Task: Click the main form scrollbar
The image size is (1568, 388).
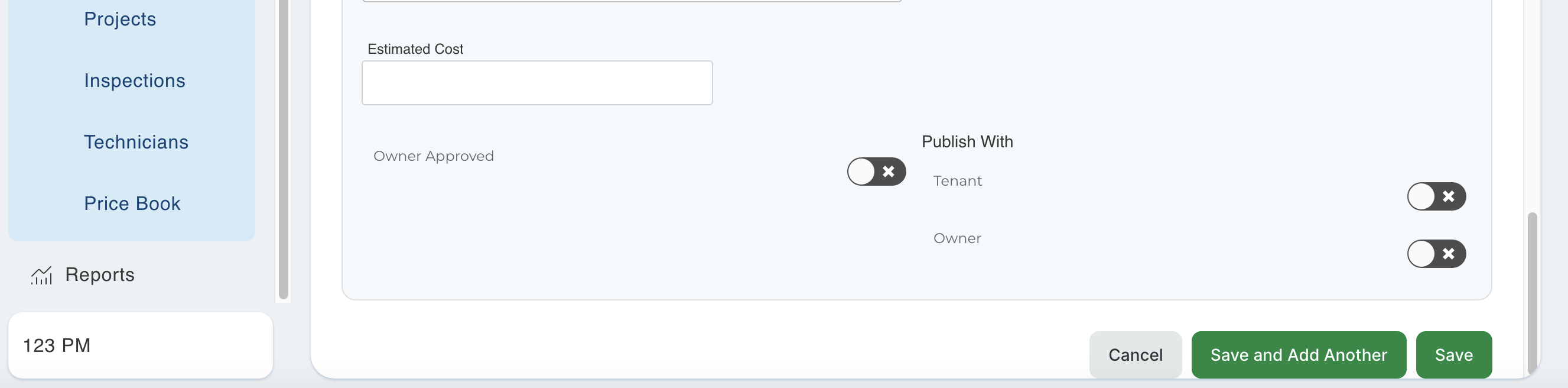Action: point(1532,292)
